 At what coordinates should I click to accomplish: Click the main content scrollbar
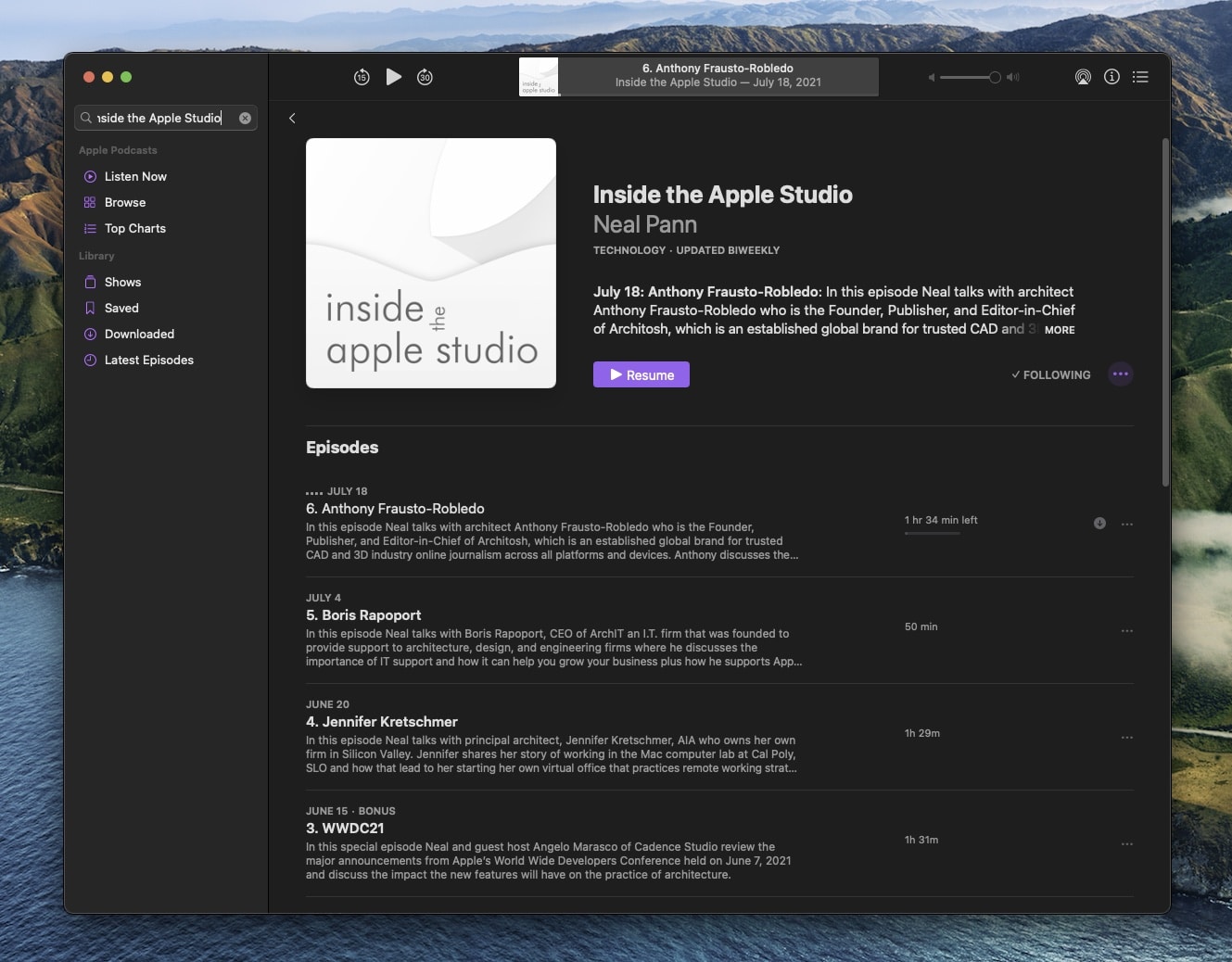pyautogui.click(x=1165, y=312)
